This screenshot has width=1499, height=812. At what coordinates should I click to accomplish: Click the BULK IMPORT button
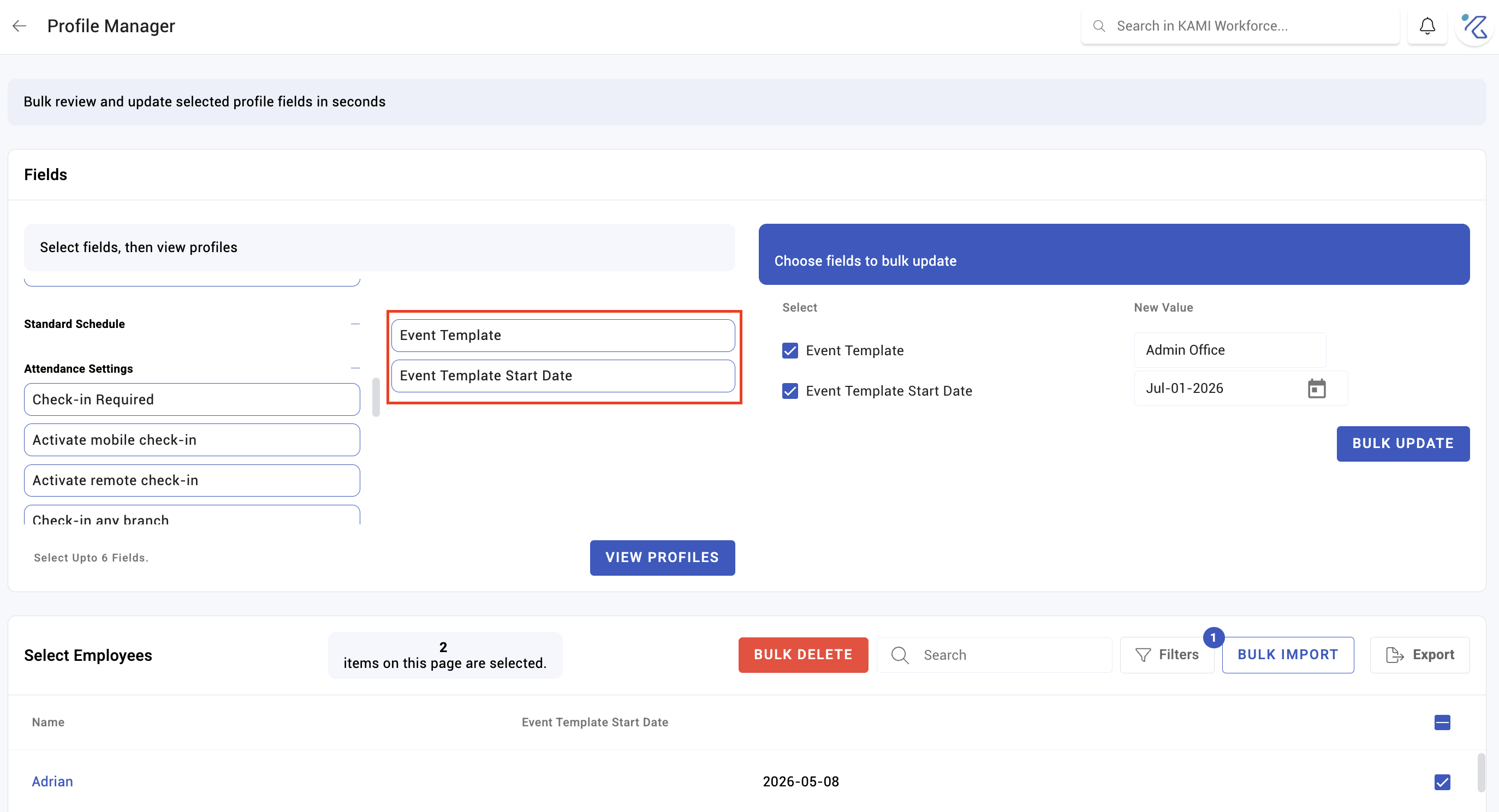pyautogui.click(x=1287, y=655)
